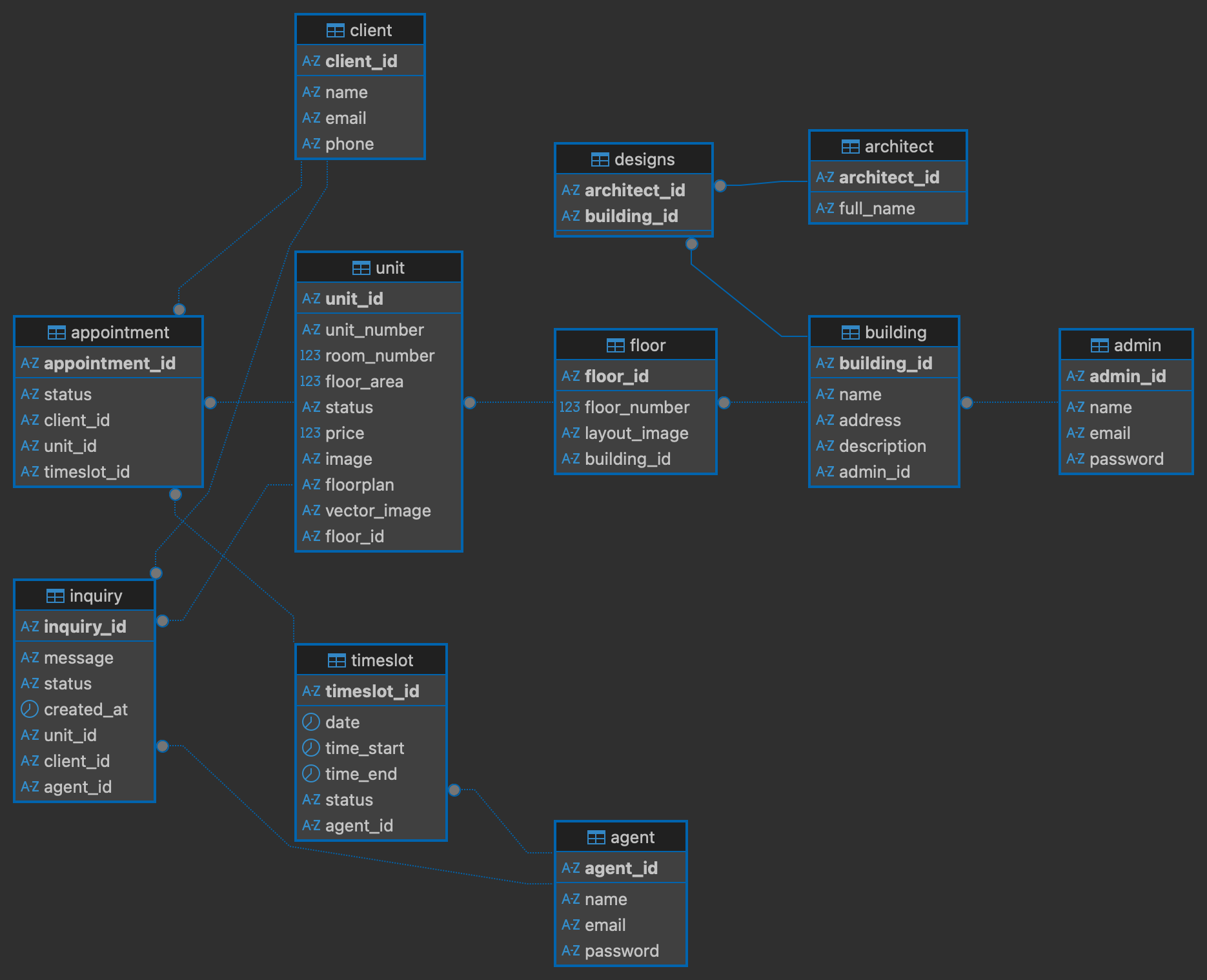The image size is (1207, 980).
Task: Click architect_id column in designs table
Action: 634,190
